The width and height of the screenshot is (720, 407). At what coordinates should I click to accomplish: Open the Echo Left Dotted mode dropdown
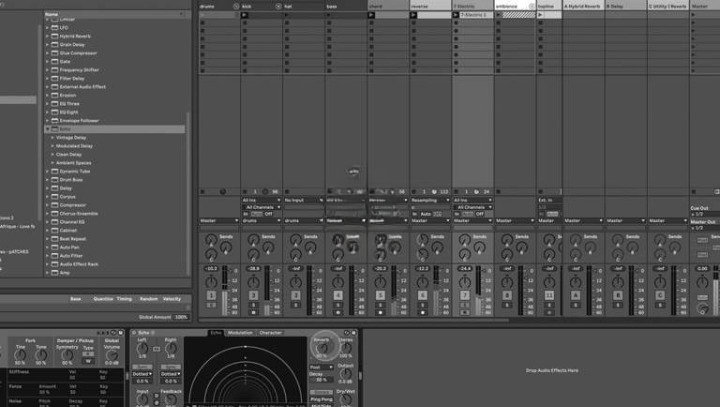(x=142, y=374)
